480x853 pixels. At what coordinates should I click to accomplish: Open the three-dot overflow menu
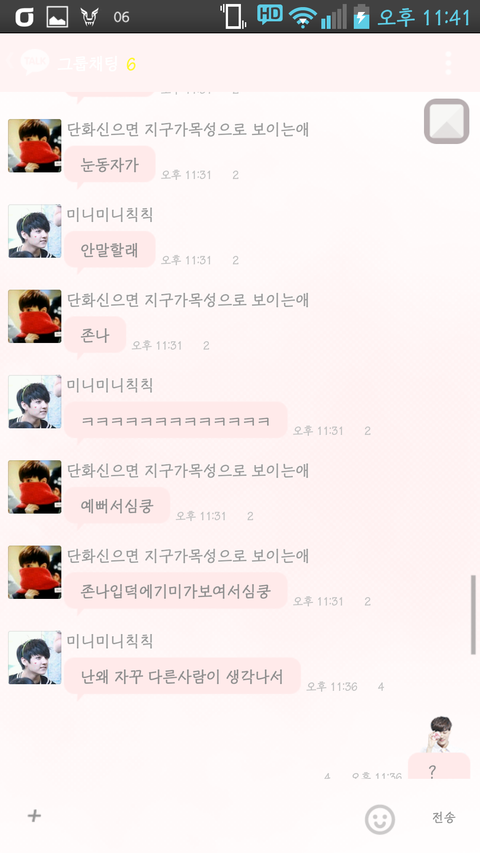(448, 64)
